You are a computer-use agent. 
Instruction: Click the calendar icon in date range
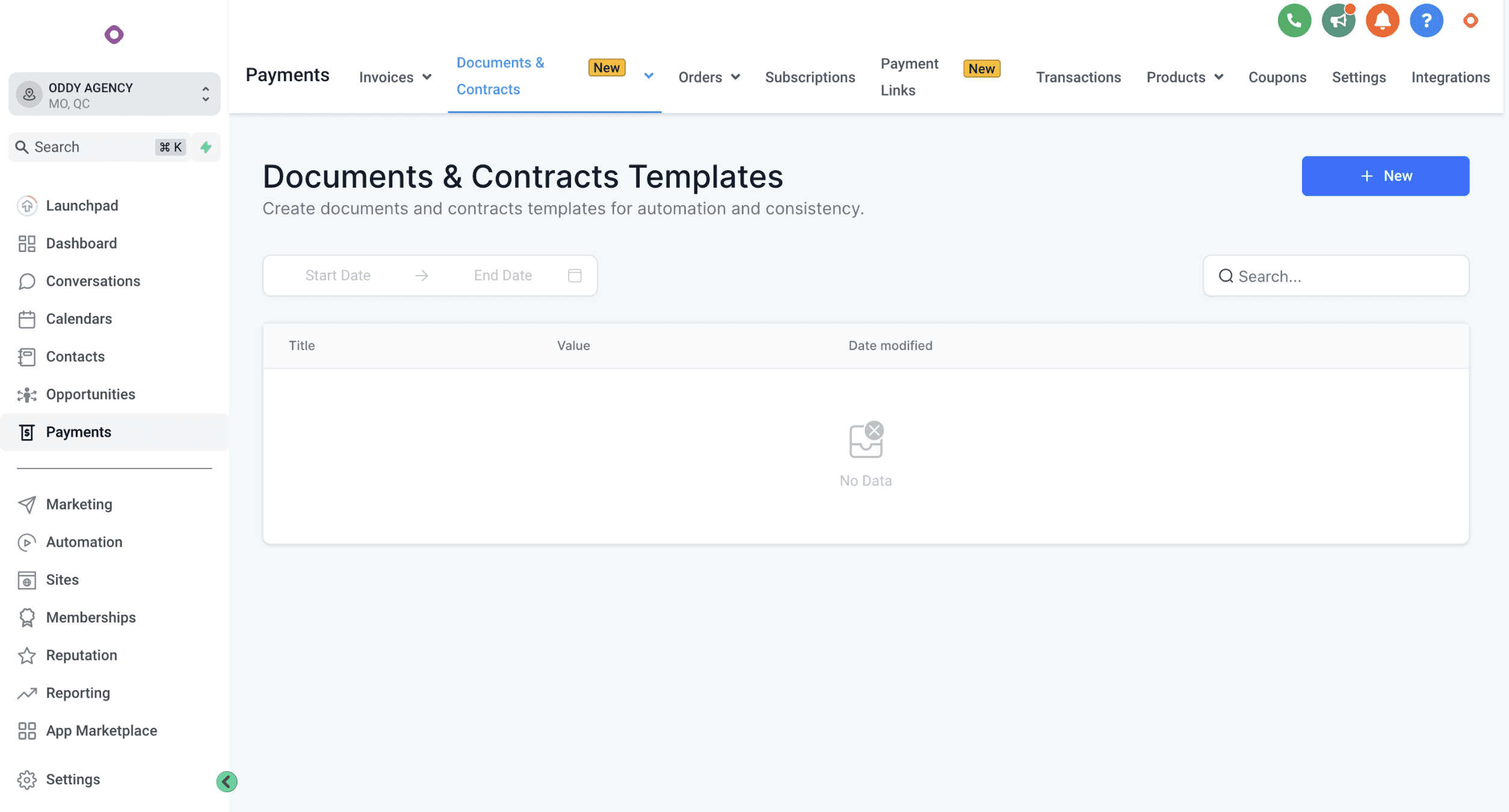(575, 275)
